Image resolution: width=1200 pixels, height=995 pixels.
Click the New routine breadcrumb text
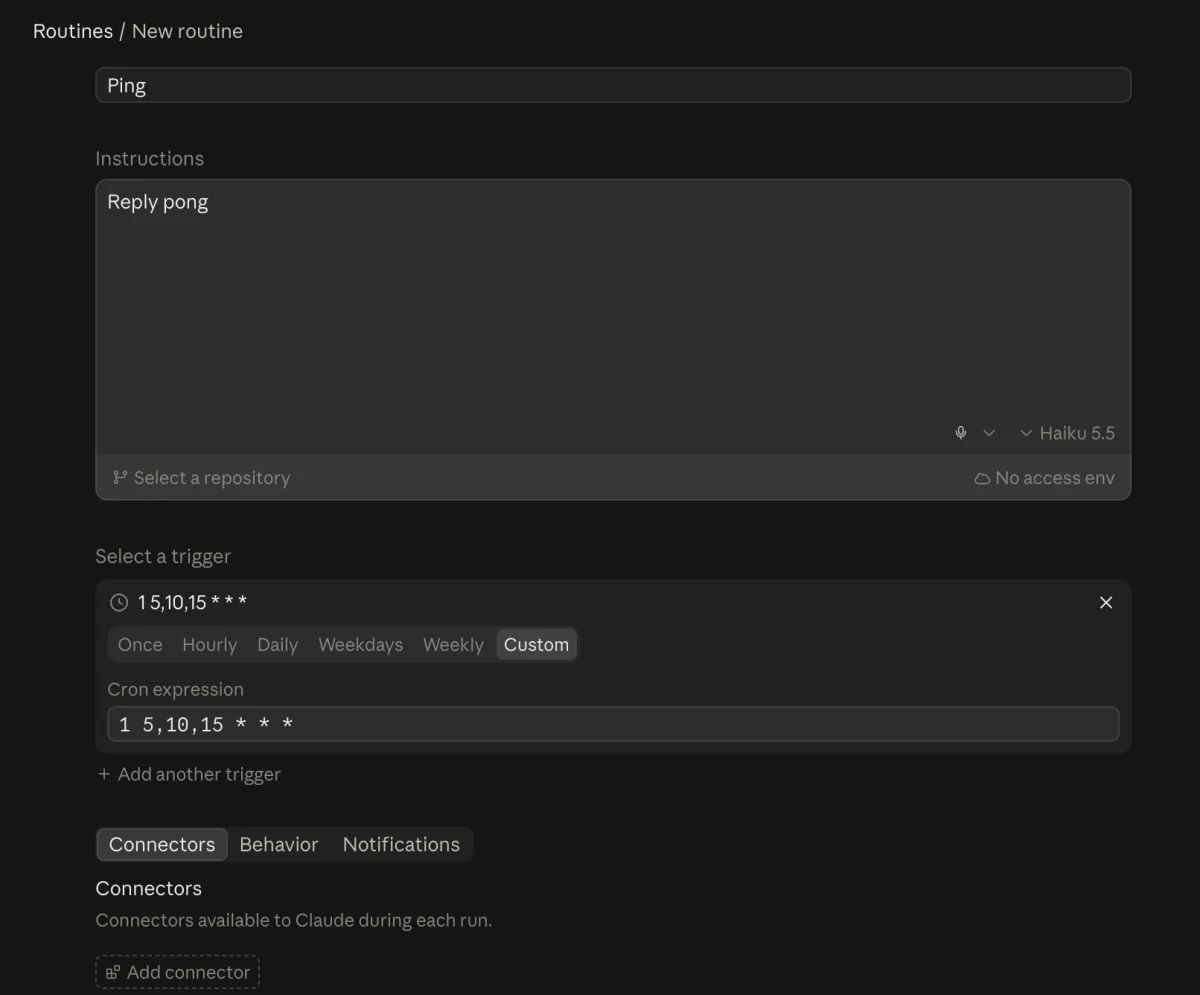(x=187, y=31)
